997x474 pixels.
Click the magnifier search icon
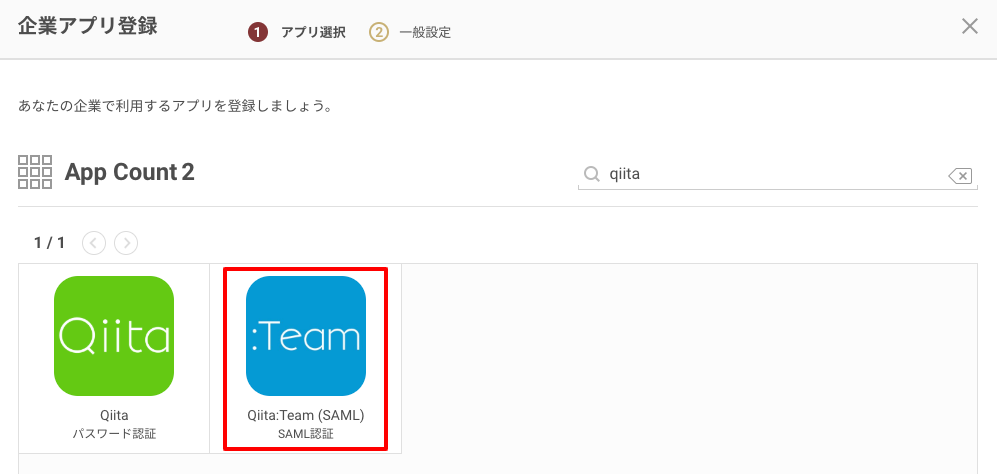(x=592, y=174)
